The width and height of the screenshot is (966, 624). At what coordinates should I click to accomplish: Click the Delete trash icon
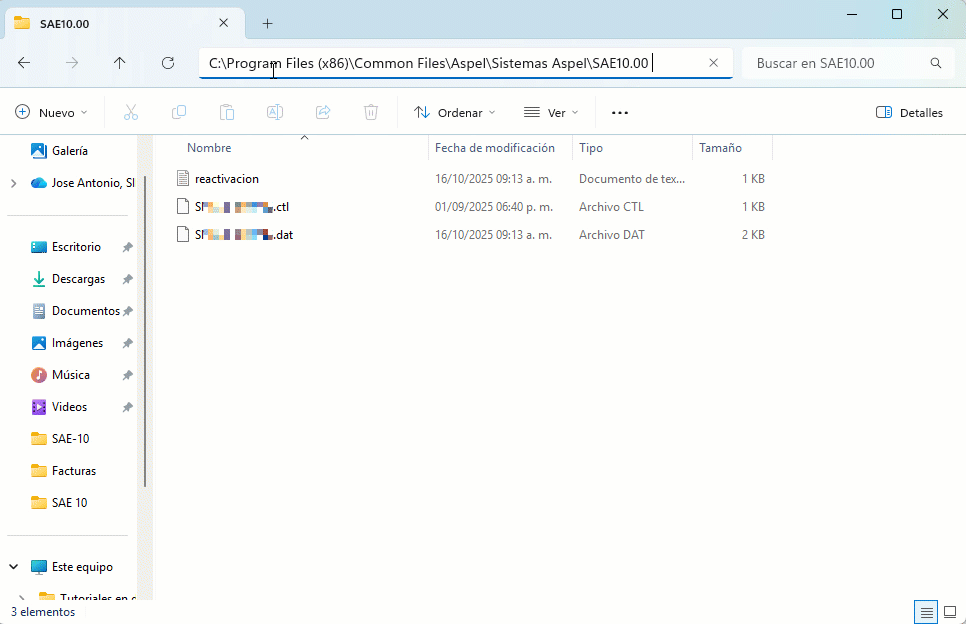[x=371, y=113]
